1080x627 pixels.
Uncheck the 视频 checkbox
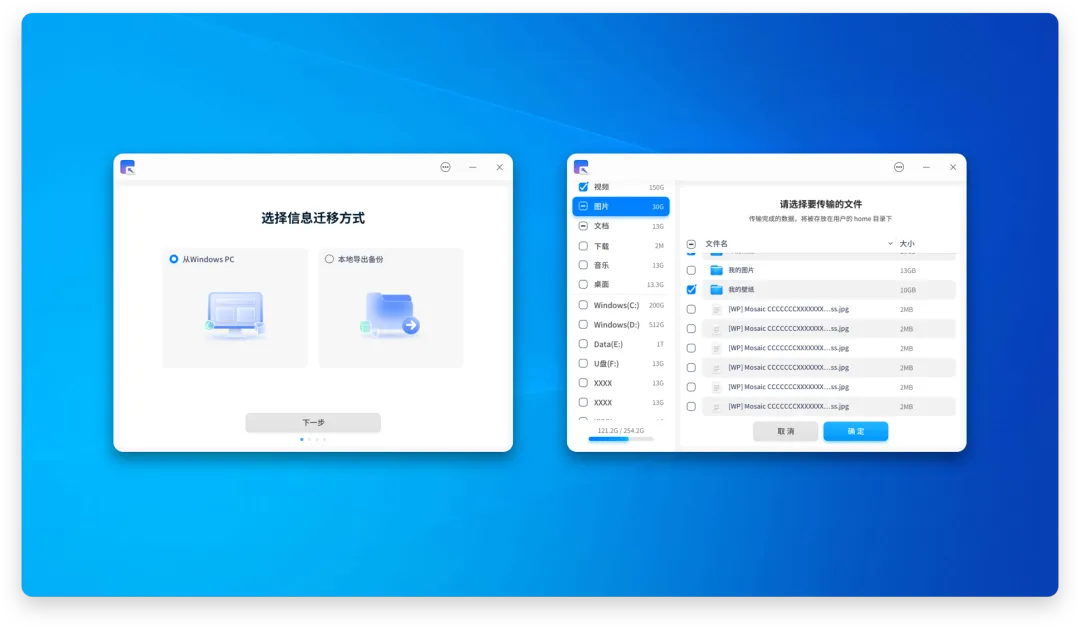(x=583, y=187)
